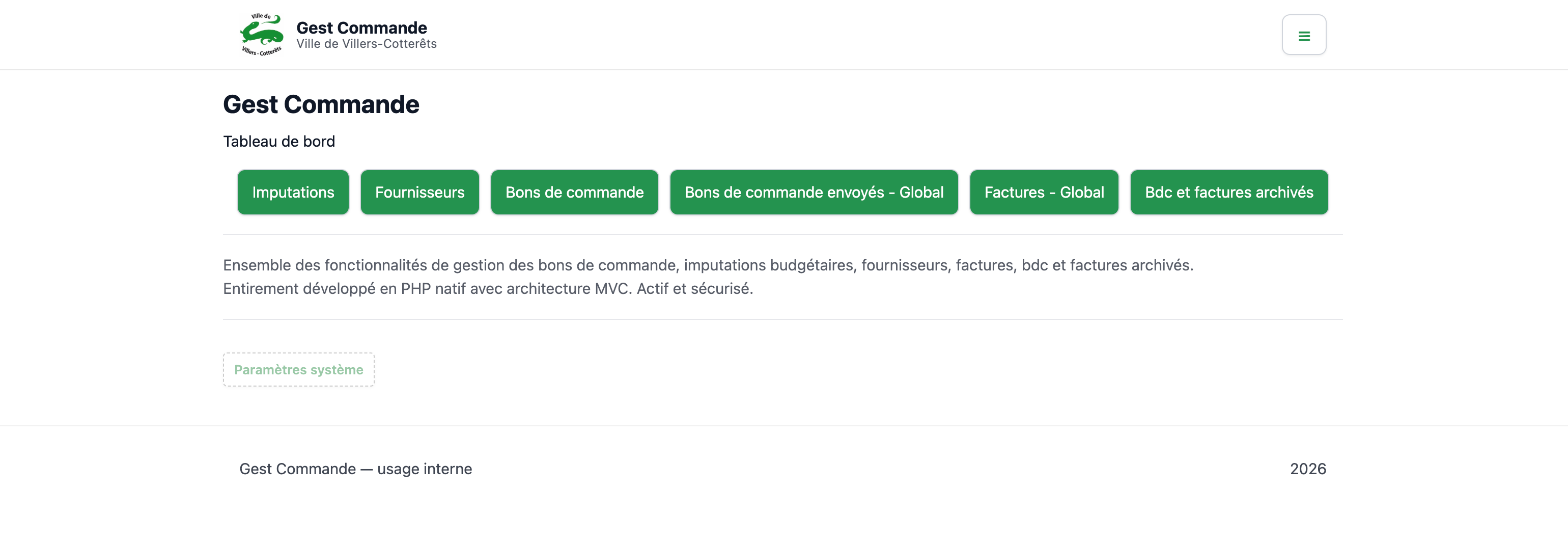The image size is (1568, 546).
Task: Open Factures - Global
Action: [1043, 193]
